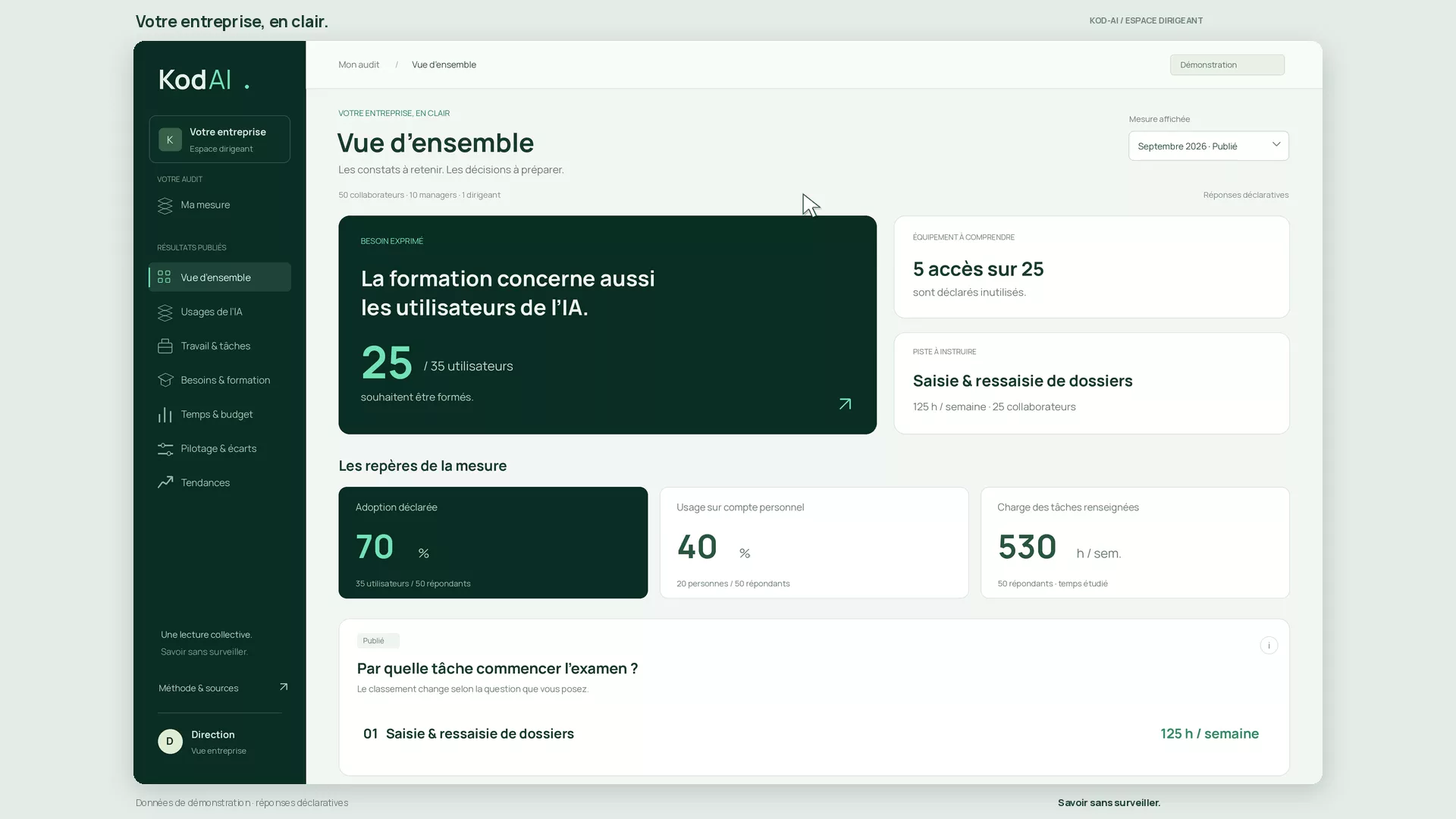This screenshot has width=1456, height=819.
Task: Click the Une lecture collective text in sidebar
Action: [x=206, y=635]
